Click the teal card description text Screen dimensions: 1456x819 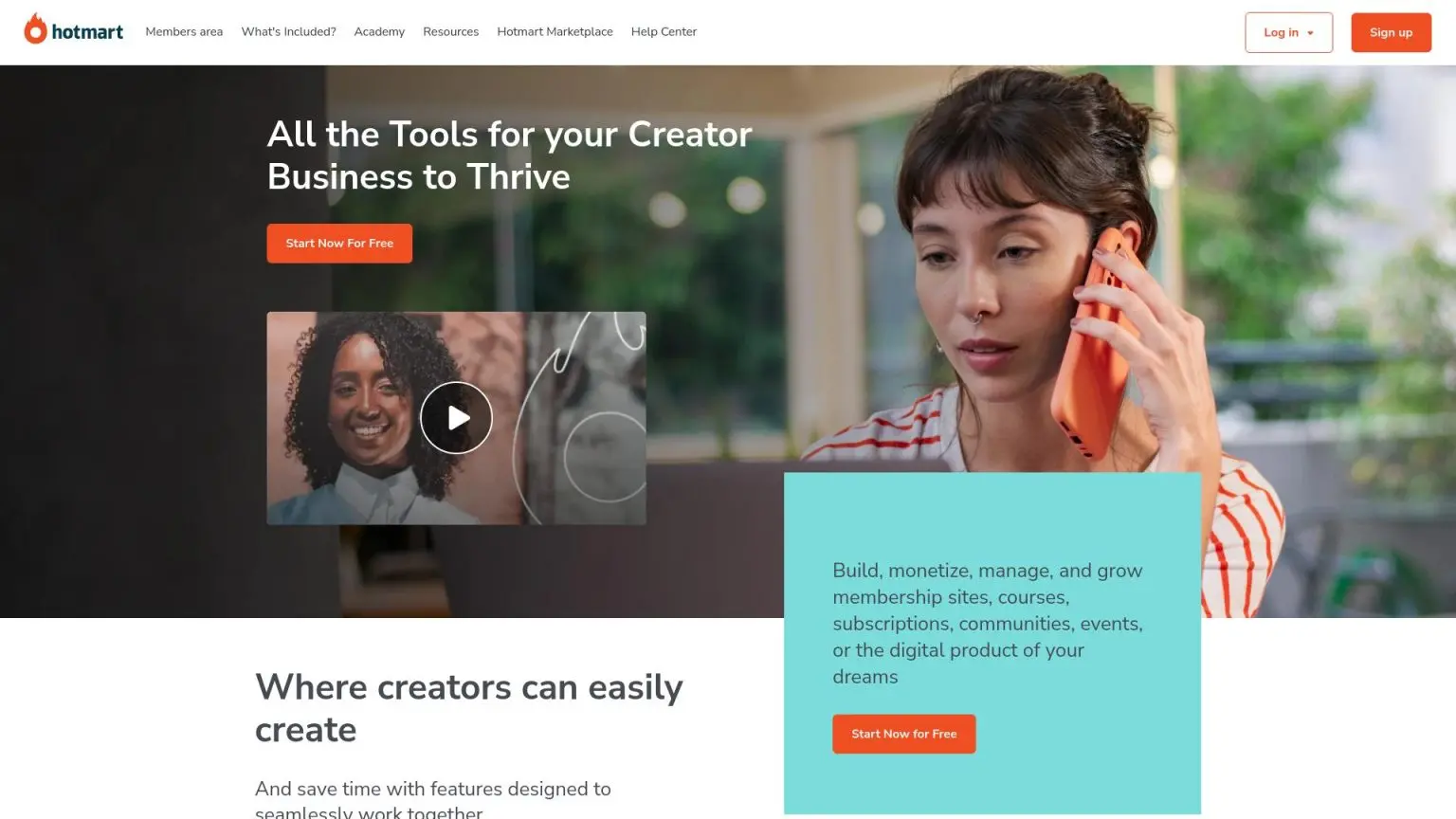tap(988, 624)
